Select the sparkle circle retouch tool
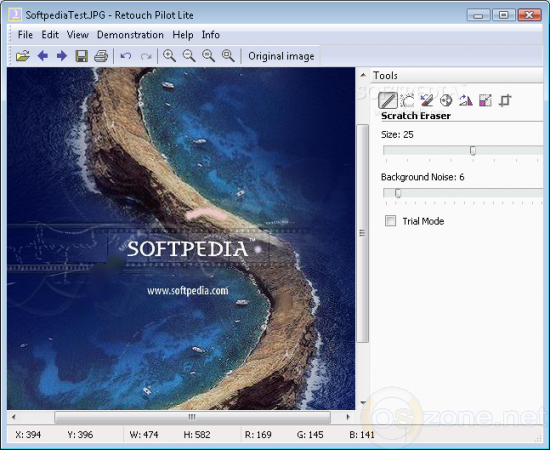550x450 pixels. pos(407,101)
